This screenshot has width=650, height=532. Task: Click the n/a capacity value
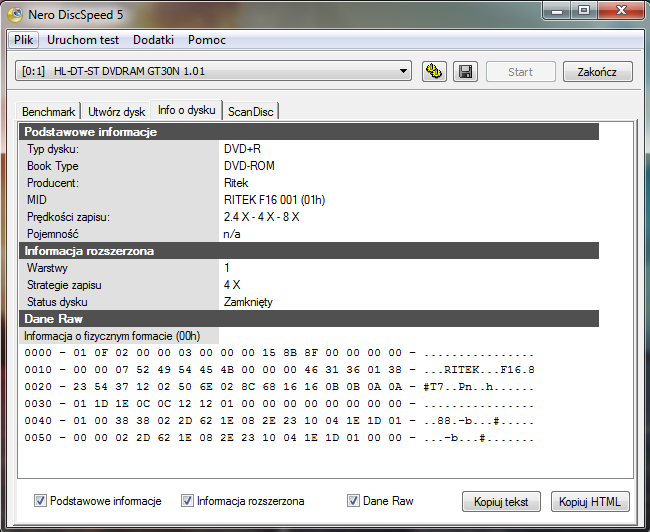pyautogui.click(x=232, y=234)
